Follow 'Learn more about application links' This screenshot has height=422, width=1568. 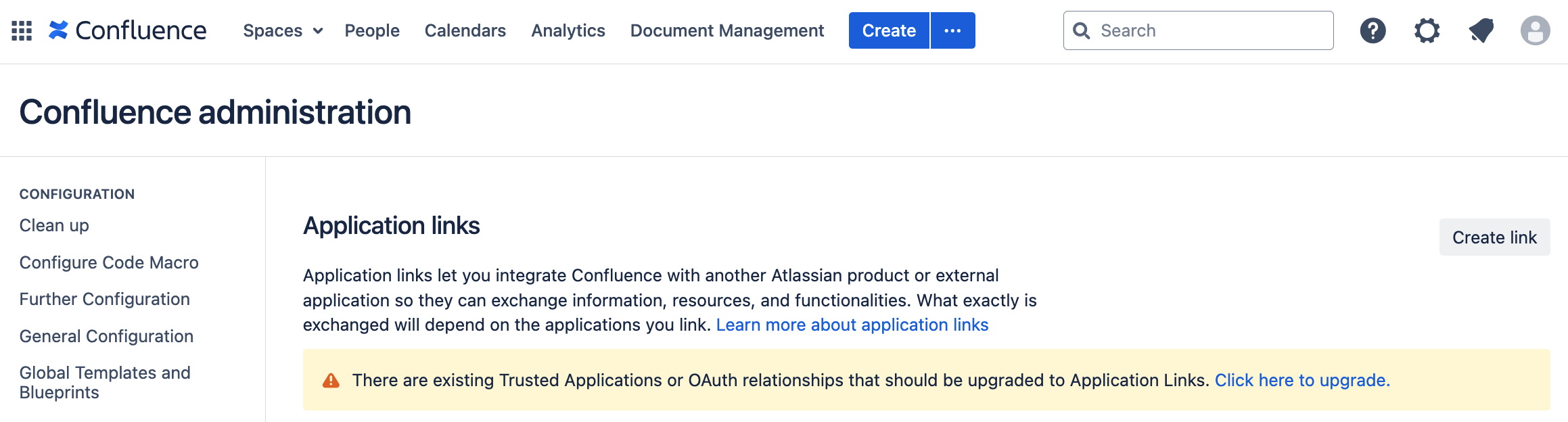click(x=852, y=325)
